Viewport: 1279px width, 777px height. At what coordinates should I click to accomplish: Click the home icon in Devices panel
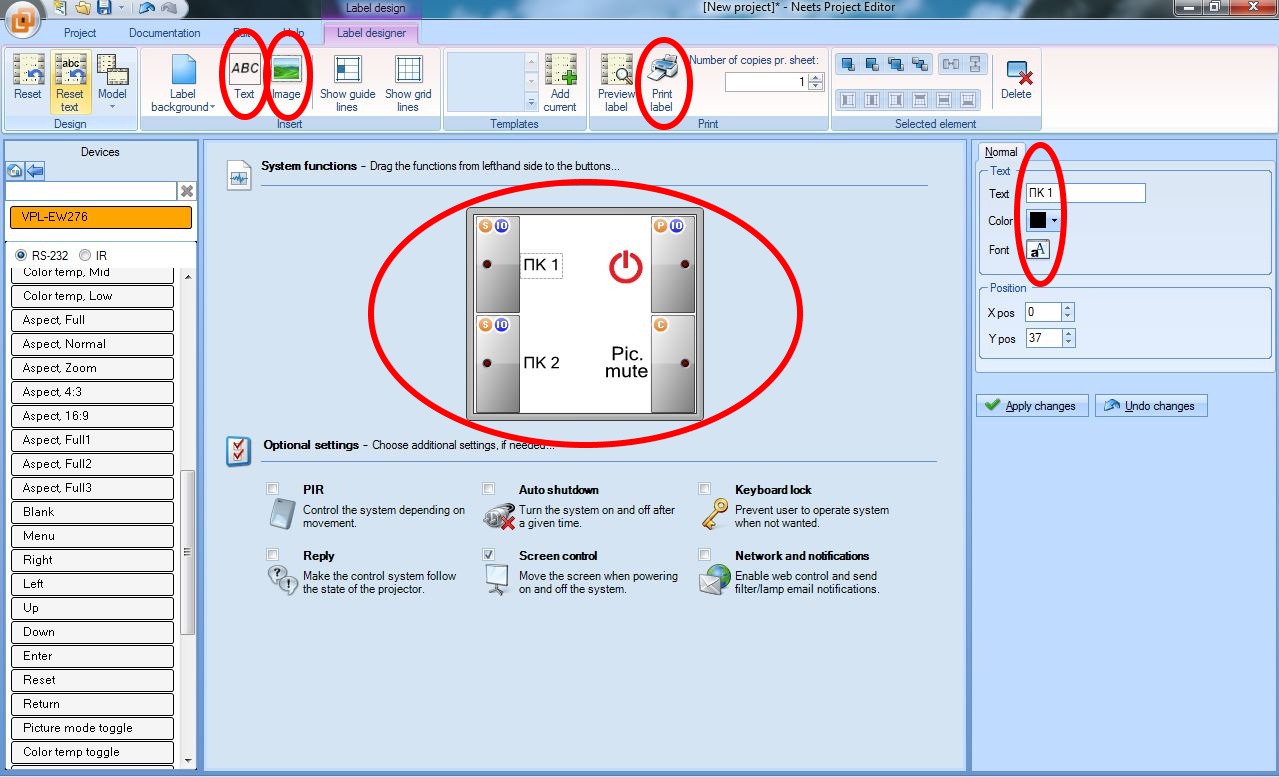[15, 171]
